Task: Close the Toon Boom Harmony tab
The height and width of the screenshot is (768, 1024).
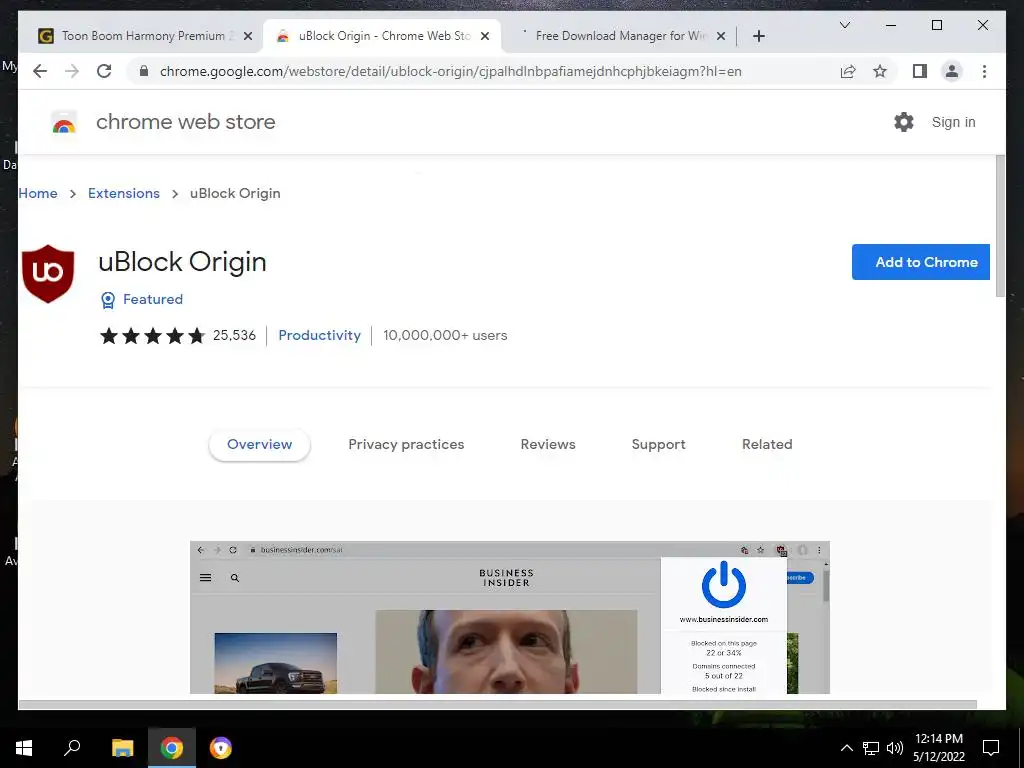Action: tap(248, 36)
